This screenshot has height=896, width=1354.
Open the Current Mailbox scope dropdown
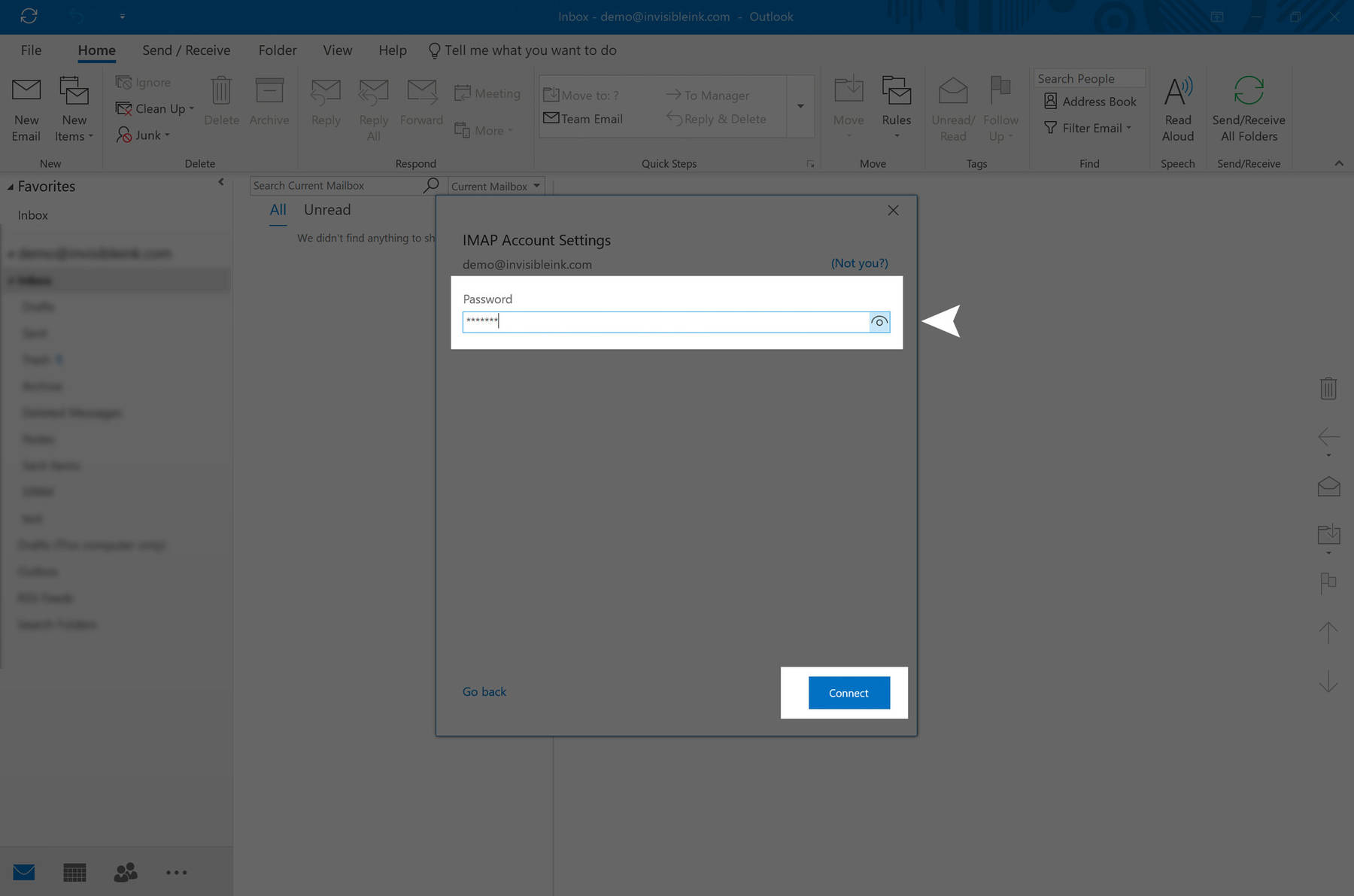496,186
